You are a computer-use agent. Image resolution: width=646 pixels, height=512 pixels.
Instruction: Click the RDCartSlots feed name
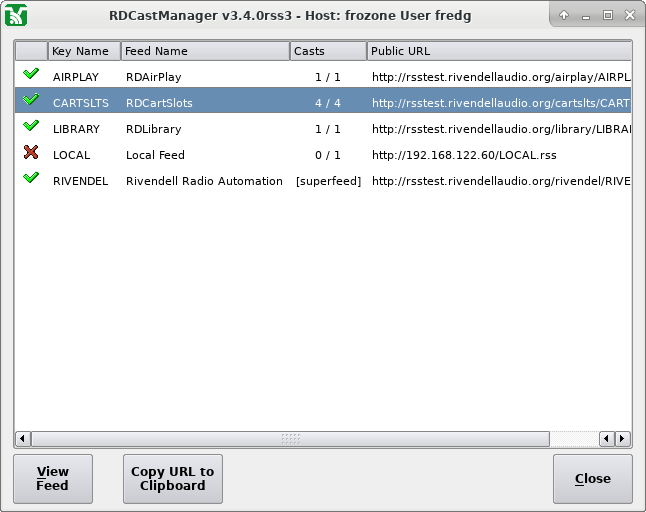159,103
